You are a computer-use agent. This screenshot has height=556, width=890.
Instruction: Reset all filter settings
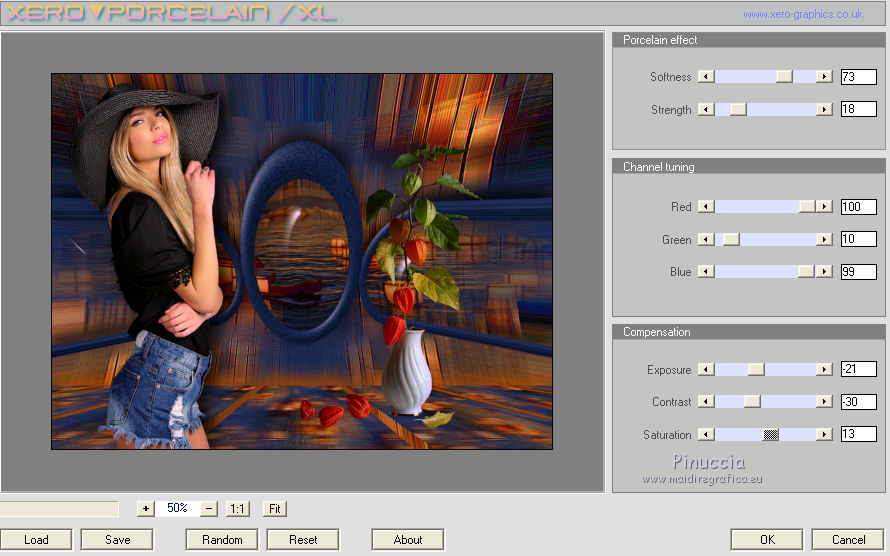[x=303, y=540]
